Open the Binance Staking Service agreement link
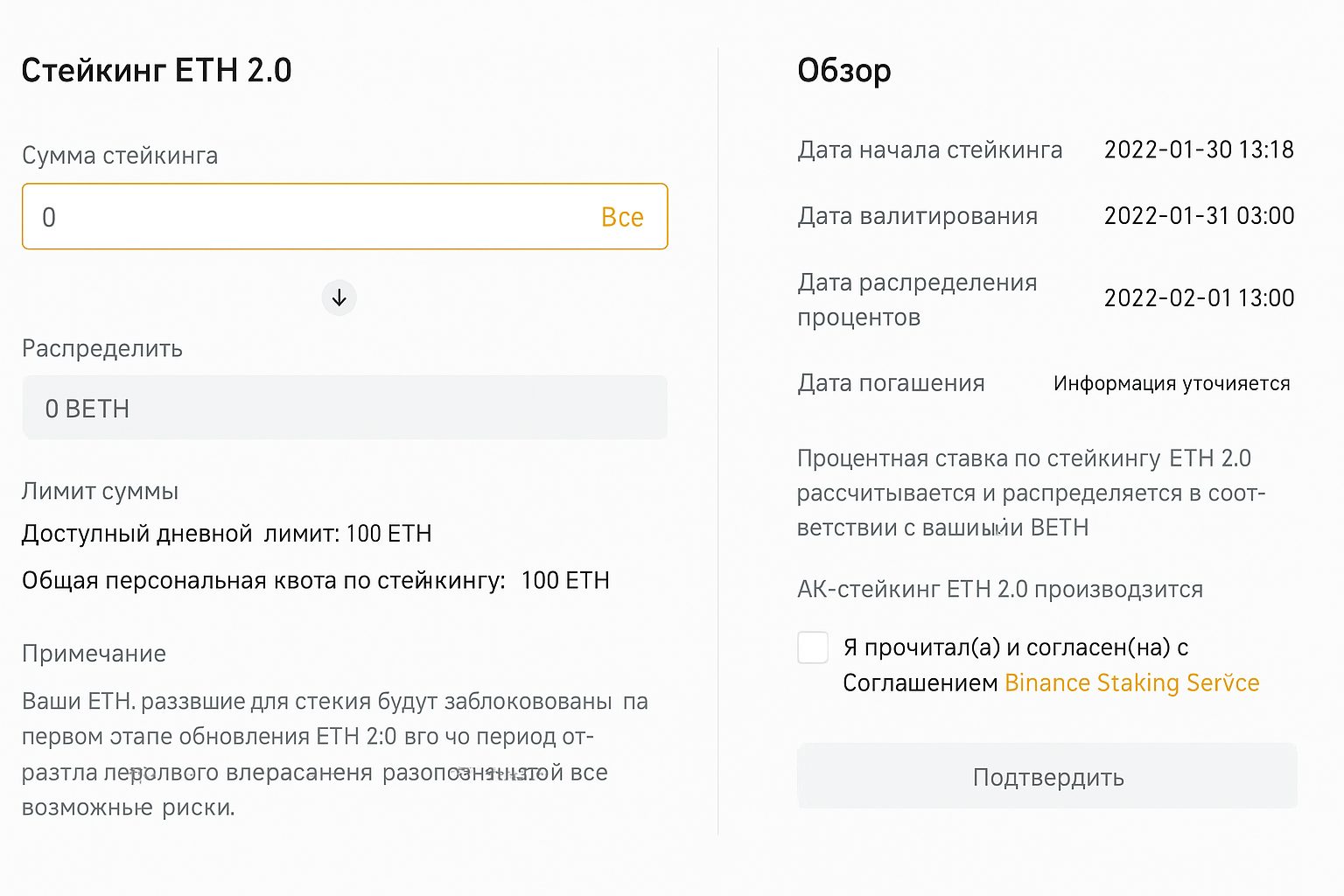Image resolution: width=1344 pixels, height=896 pixels. [1132, 682]
